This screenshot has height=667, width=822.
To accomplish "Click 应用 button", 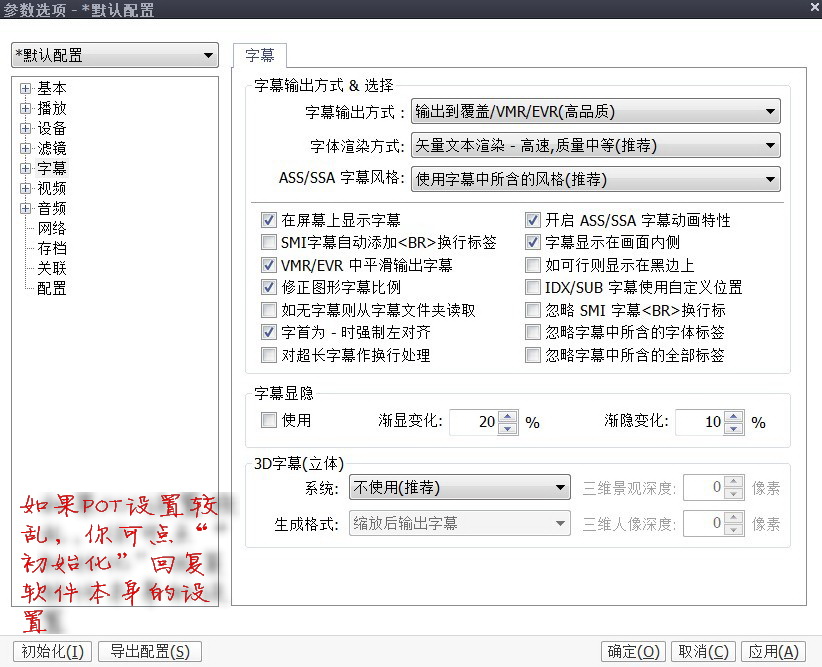I will point(774,652).
